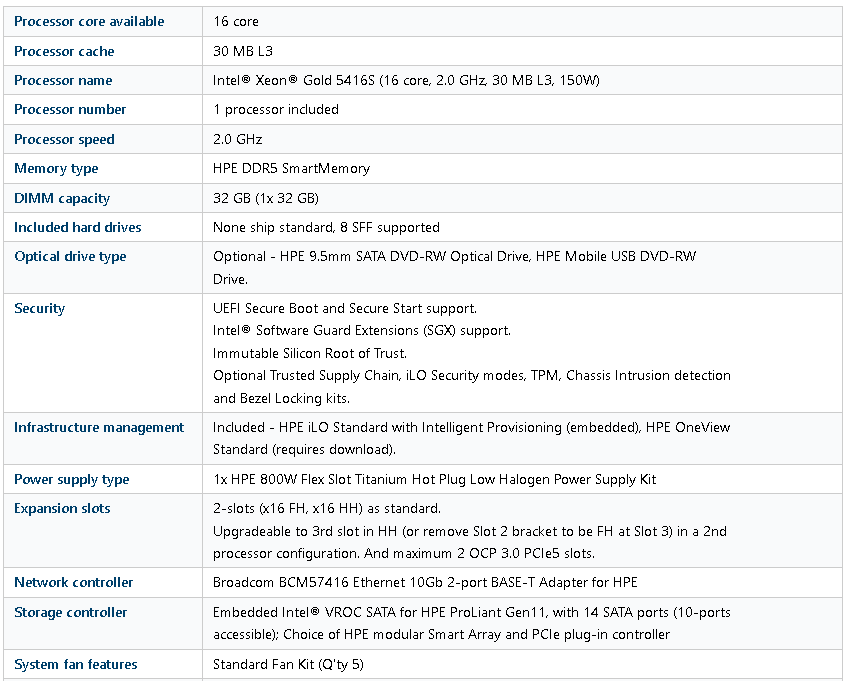
Task: Click the 'System fan features' label
Action: pyautogui.click(x=75, y=664)
